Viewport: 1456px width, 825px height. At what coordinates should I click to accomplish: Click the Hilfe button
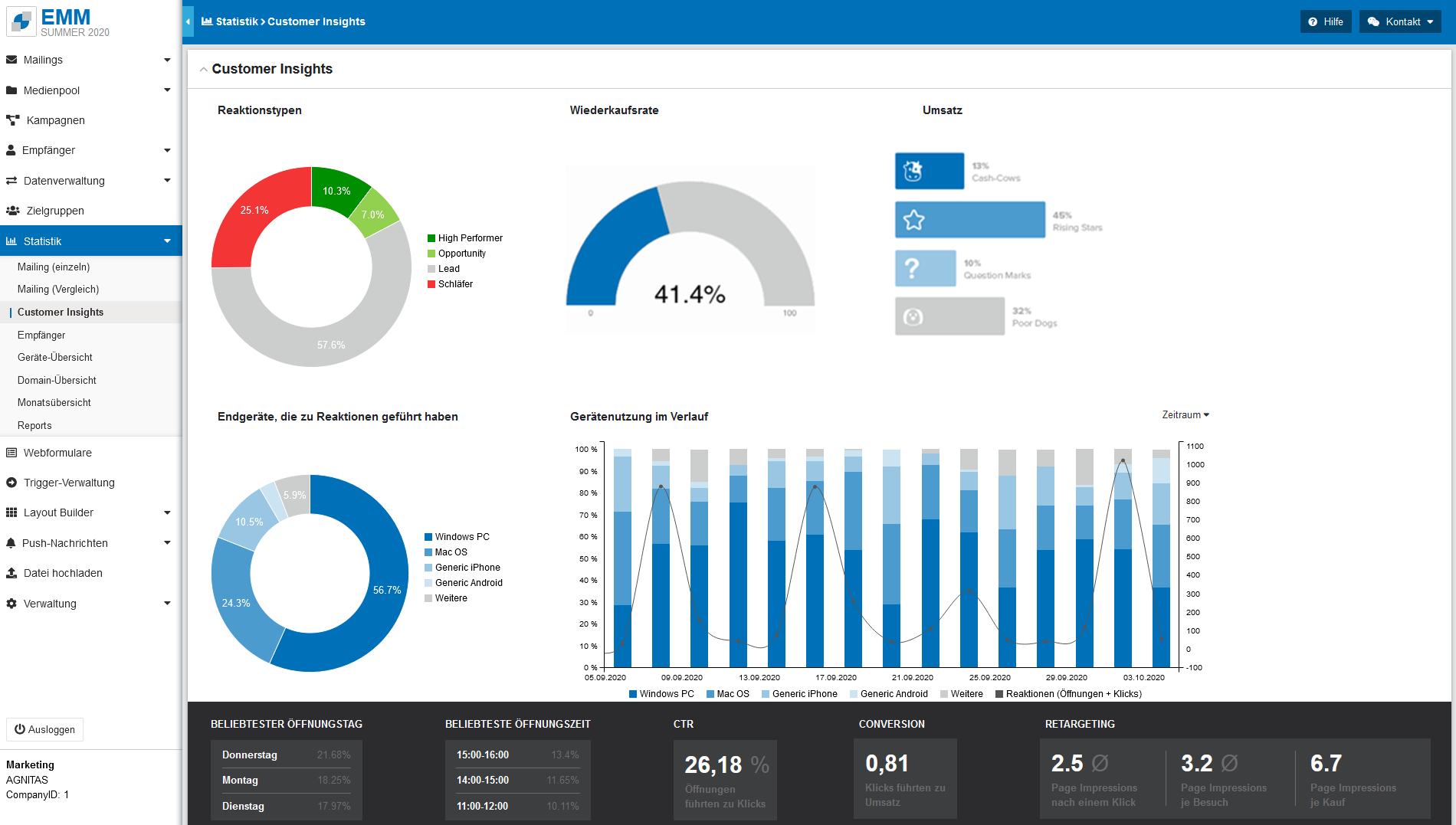coord(1326,21)
